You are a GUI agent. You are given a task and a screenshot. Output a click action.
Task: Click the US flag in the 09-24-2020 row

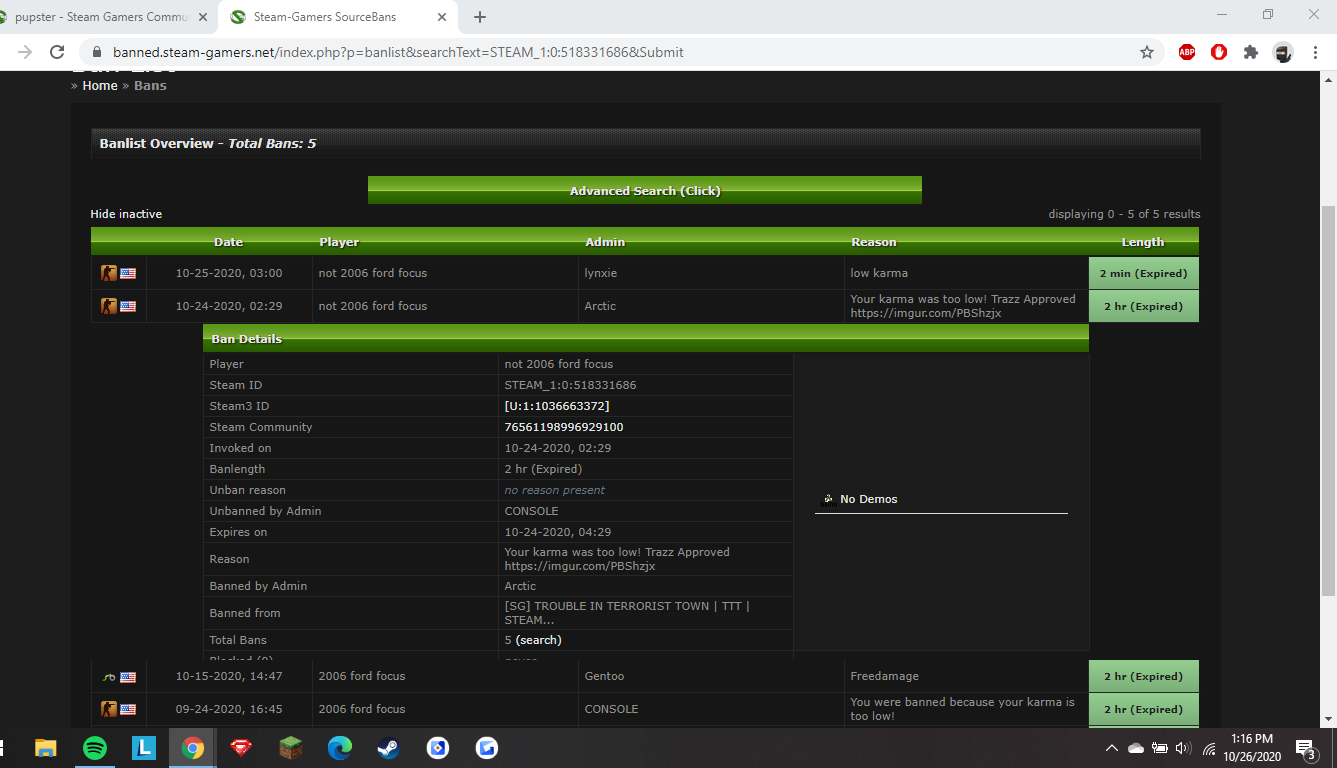(x=128, y=709)
